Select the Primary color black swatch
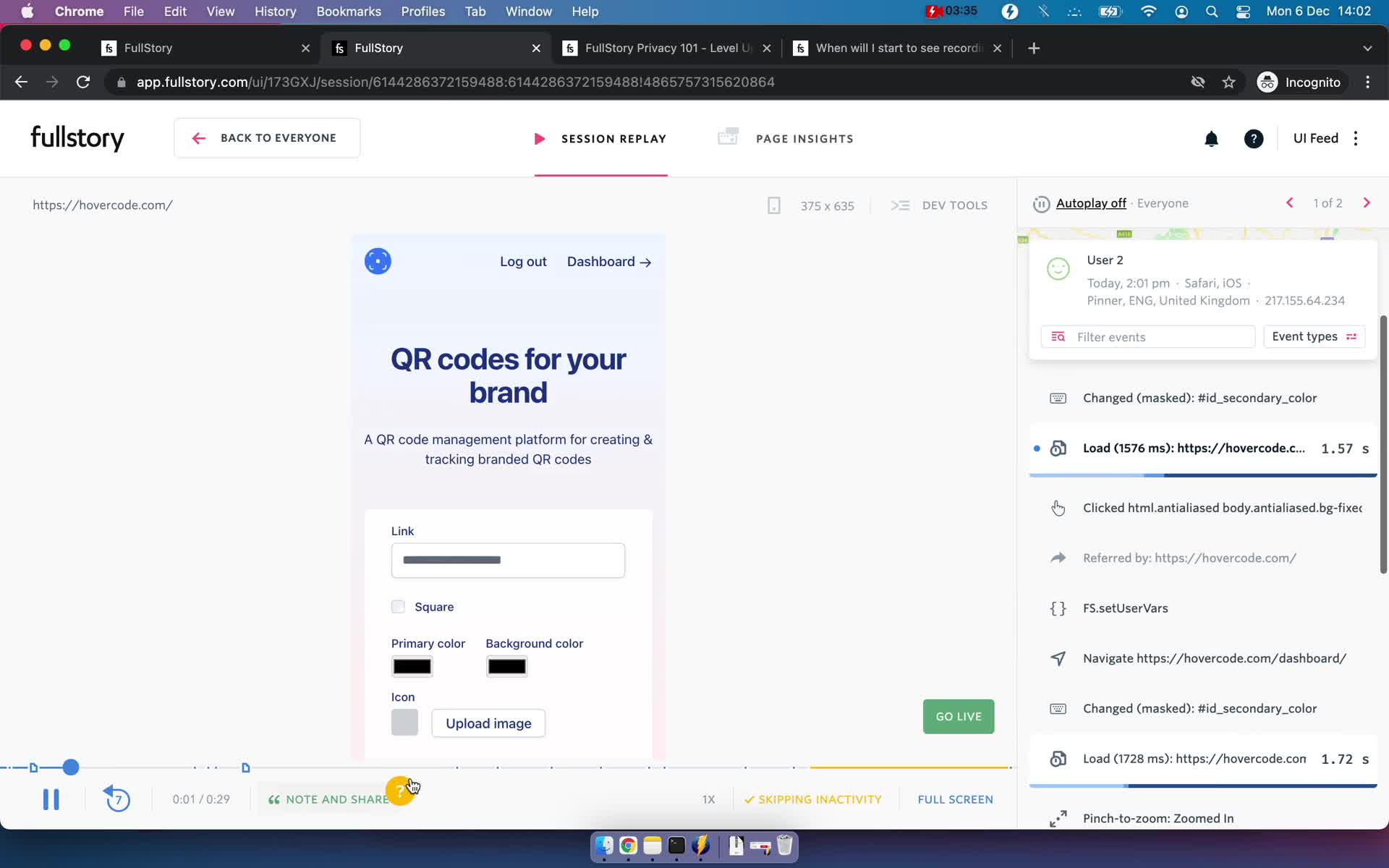This screenshot has height=868, width=1389. click(x=412, y=666)
